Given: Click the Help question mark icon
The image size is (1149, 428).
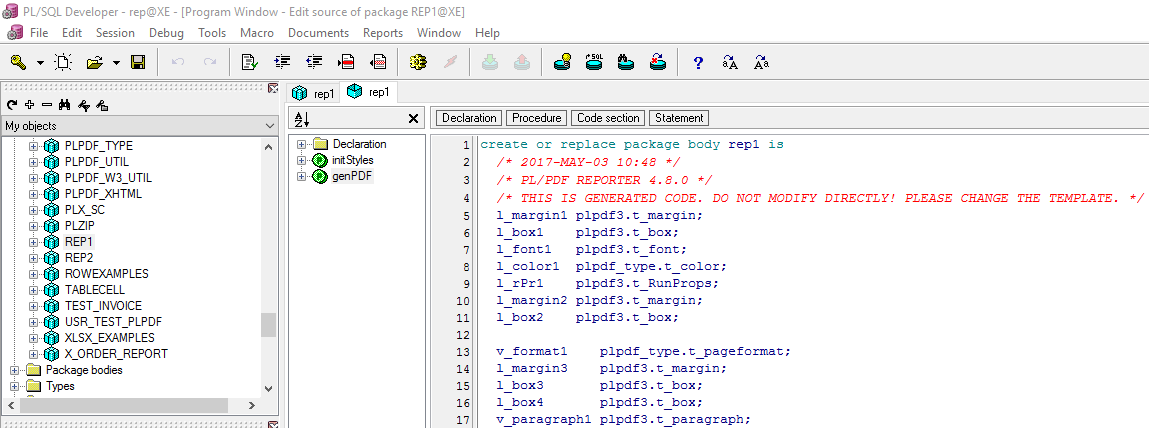Looking at the screenshot, I should coord(698,62).
